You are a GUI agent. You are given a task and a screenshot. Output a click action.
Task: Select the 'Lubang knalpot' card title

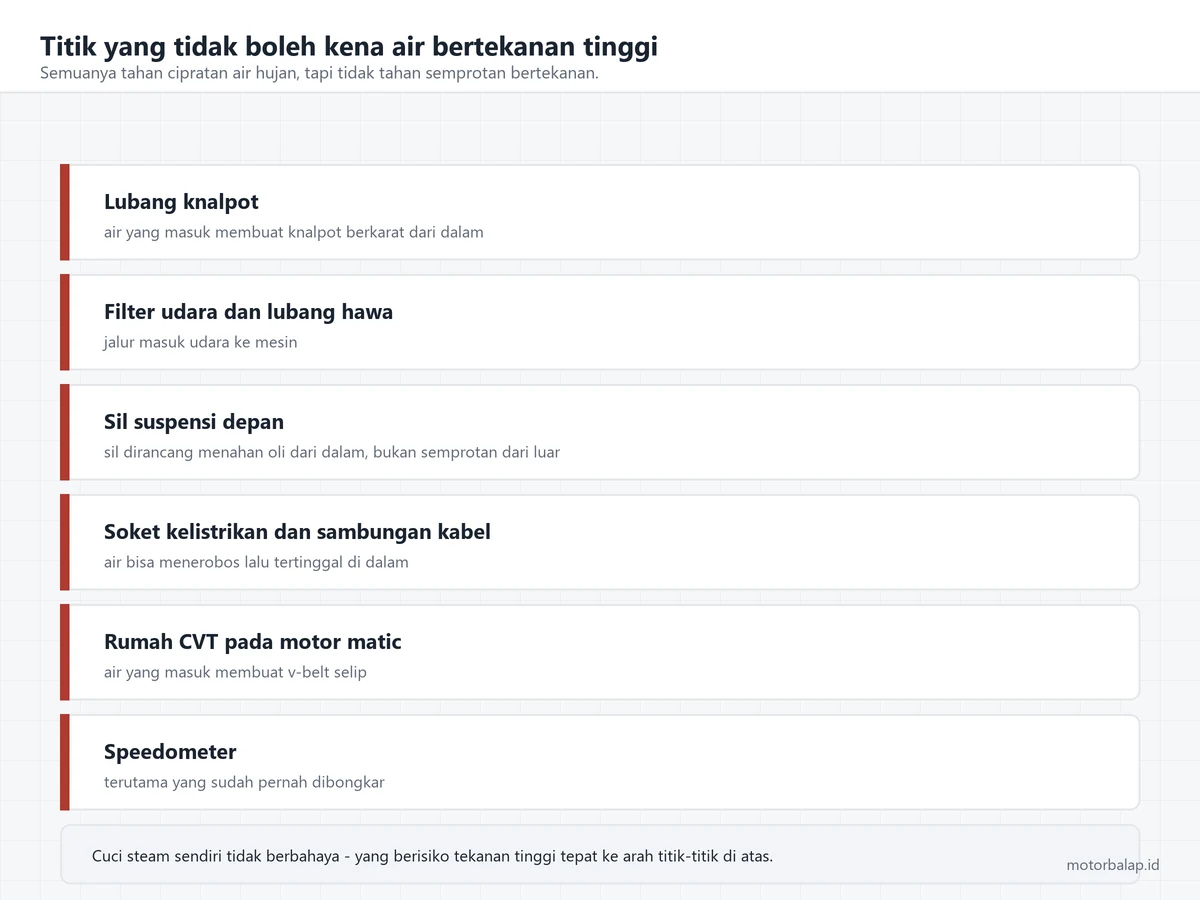point(181,202)
